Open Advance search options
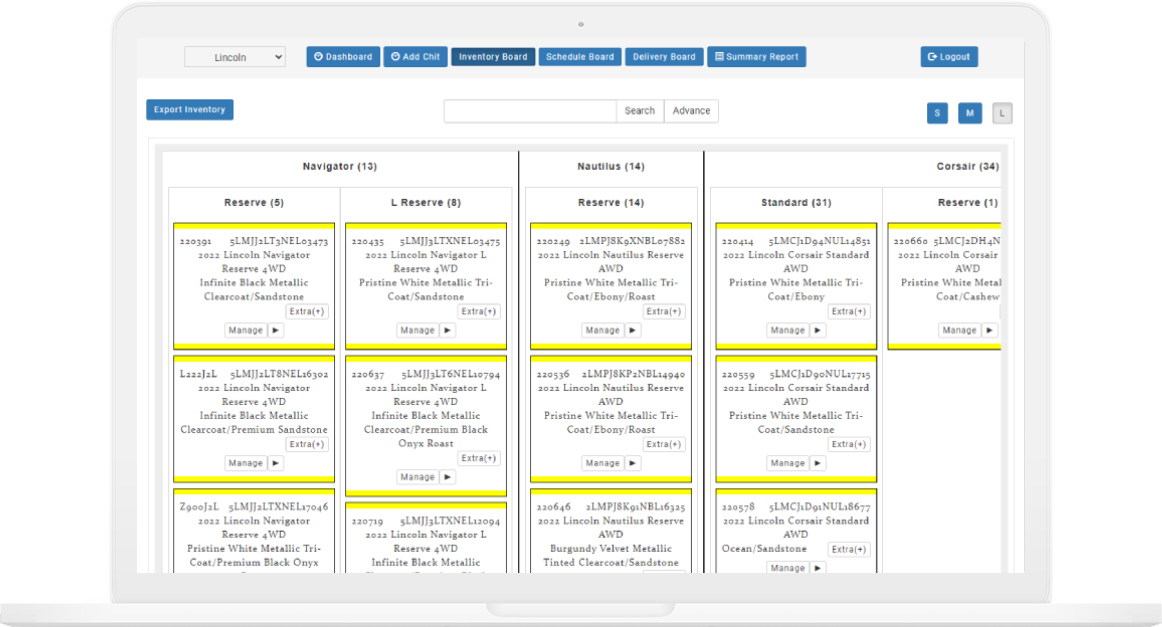The width and height of the screenshot is (1162, 627). pos(691,111)
